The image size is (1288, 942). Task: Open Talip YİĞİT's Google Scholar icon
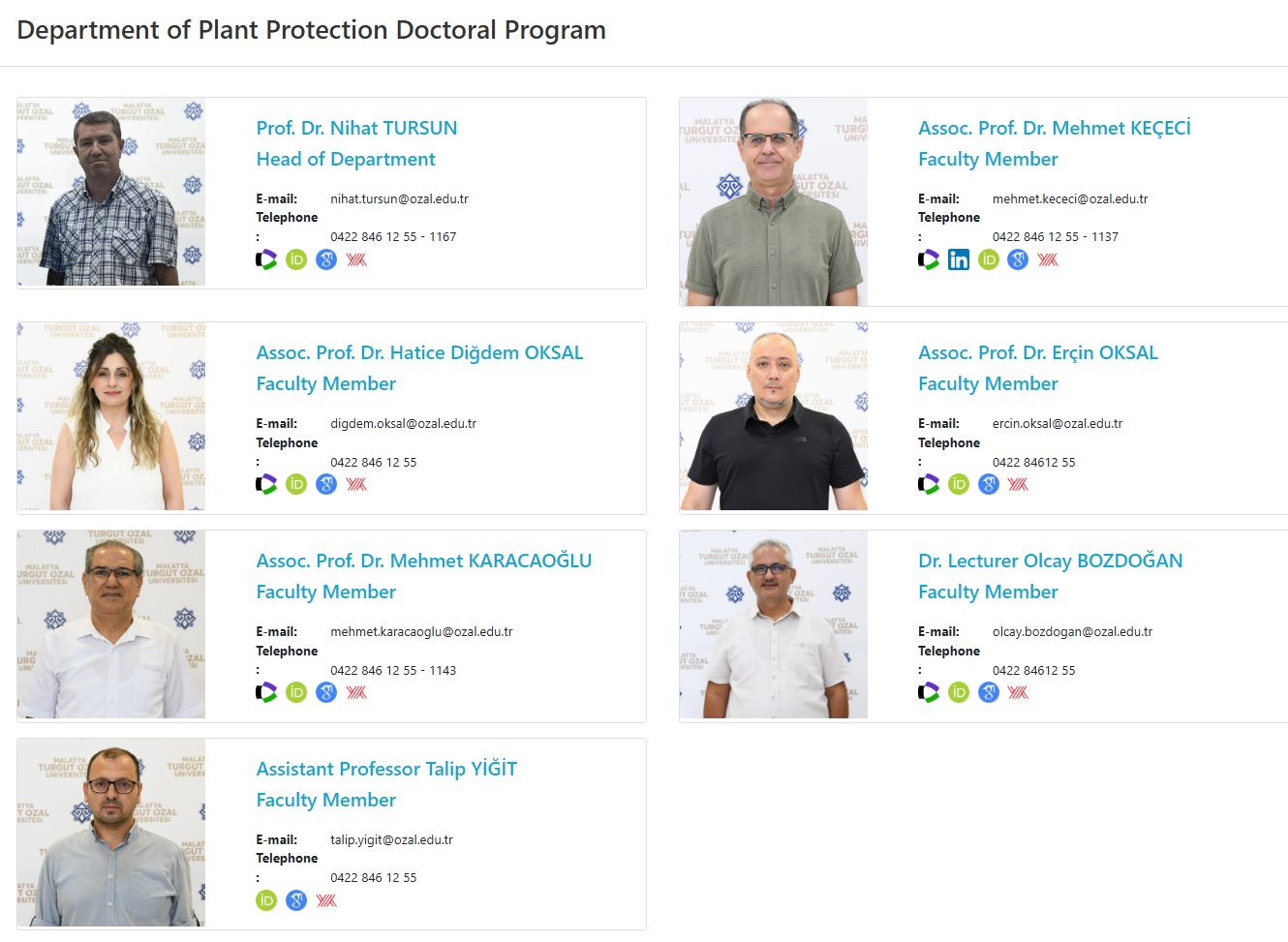[296, 900]
